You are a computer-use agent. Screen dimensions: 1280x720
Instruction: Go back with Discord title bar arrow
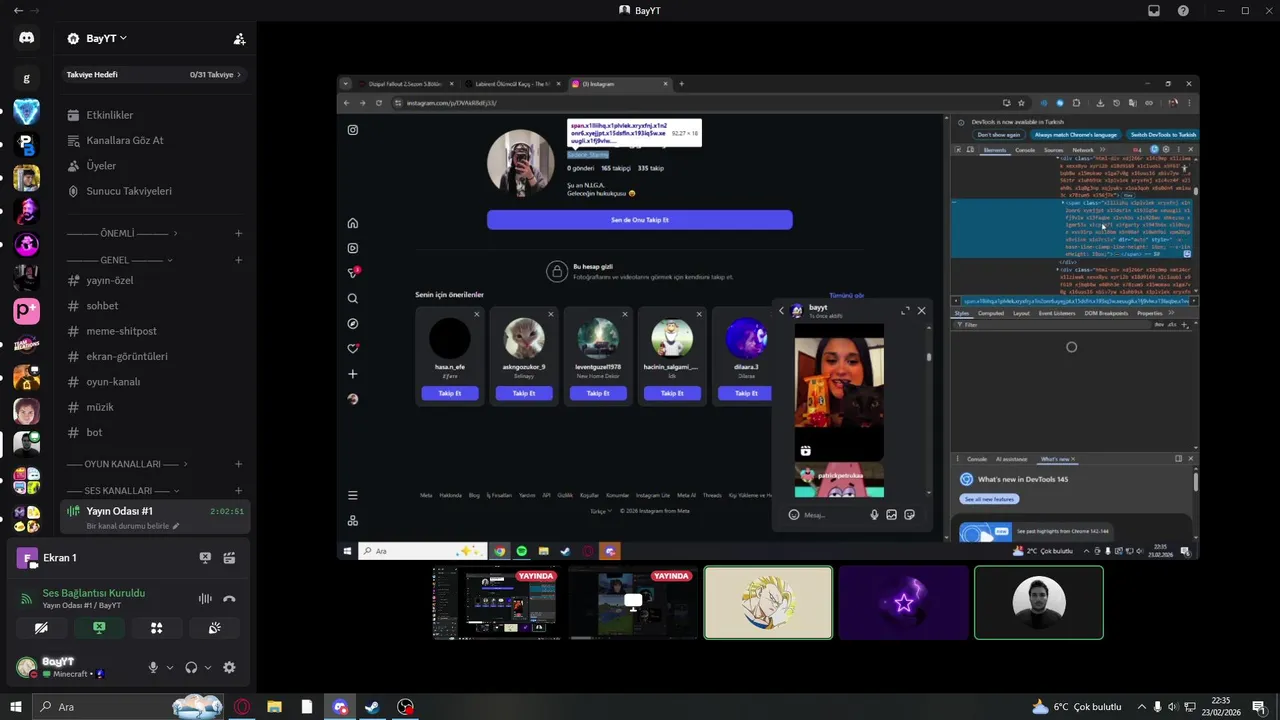[18, 10]
